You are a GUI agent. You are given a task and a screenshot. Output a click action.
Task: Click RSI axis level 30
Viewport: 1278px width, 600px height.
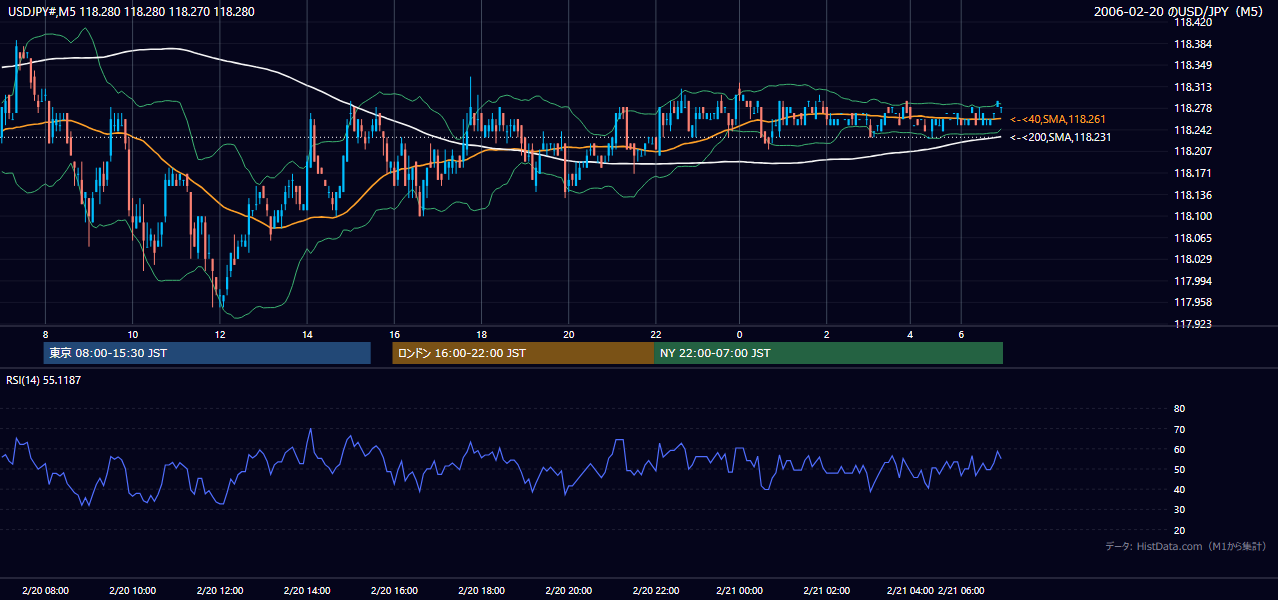[x=1179, y=510]
